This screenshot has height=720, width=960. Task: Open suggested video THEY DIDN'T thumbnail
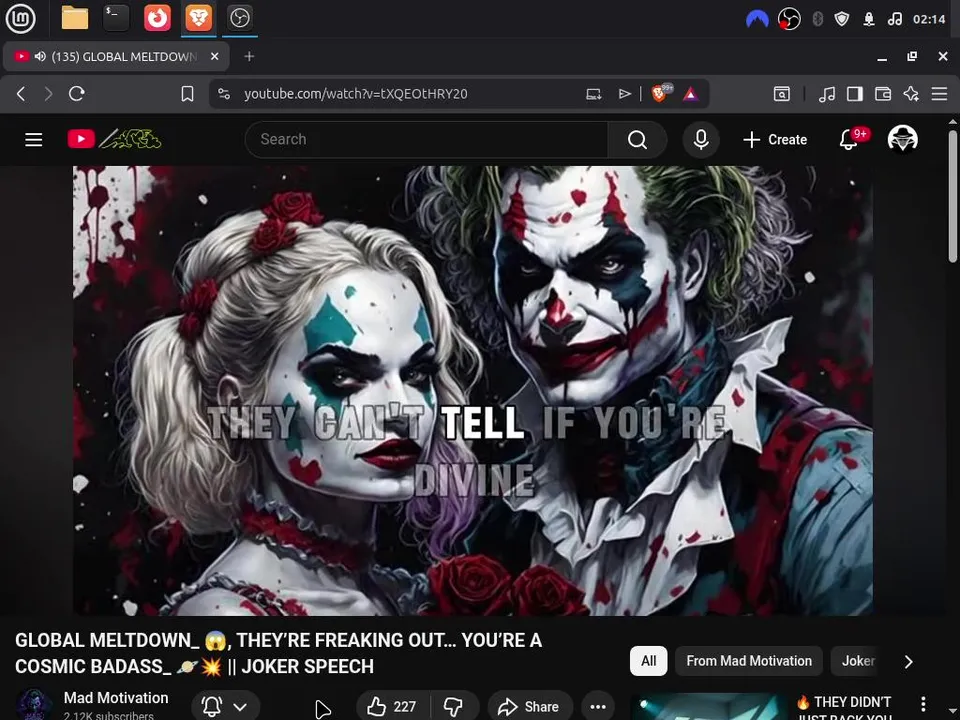(709, 707)
